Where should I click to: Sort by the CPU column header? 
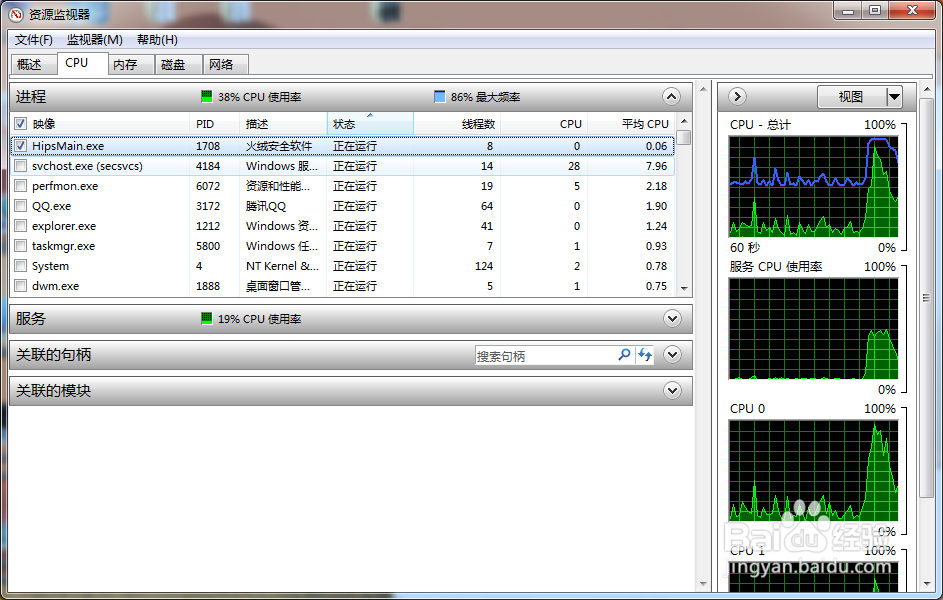click(x=544, y=124)
